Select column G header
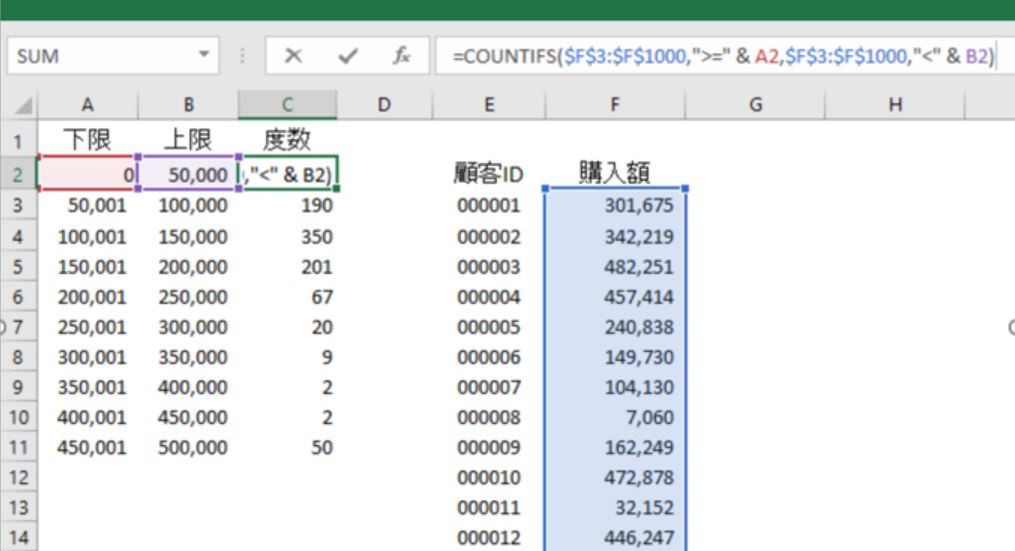This screenshot has width=1015, height=551. pyautogui.click(x=755, y=104)
